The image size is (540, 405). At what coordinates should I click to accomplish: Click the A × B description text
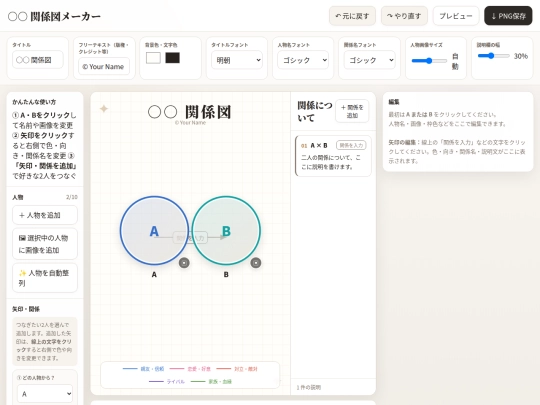click(x=331, y=162)
